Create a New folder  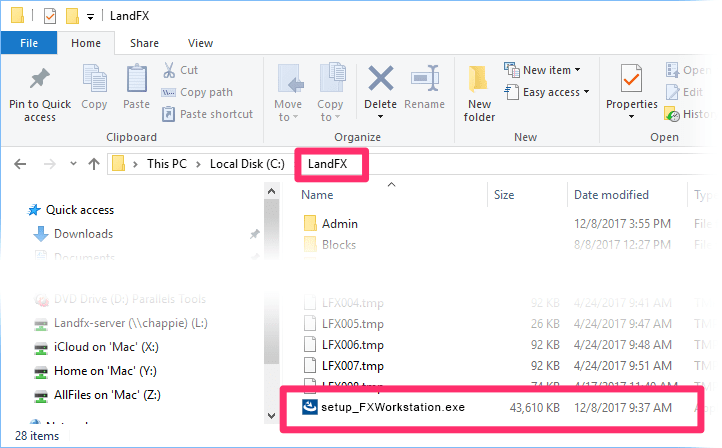coord(479,94)
